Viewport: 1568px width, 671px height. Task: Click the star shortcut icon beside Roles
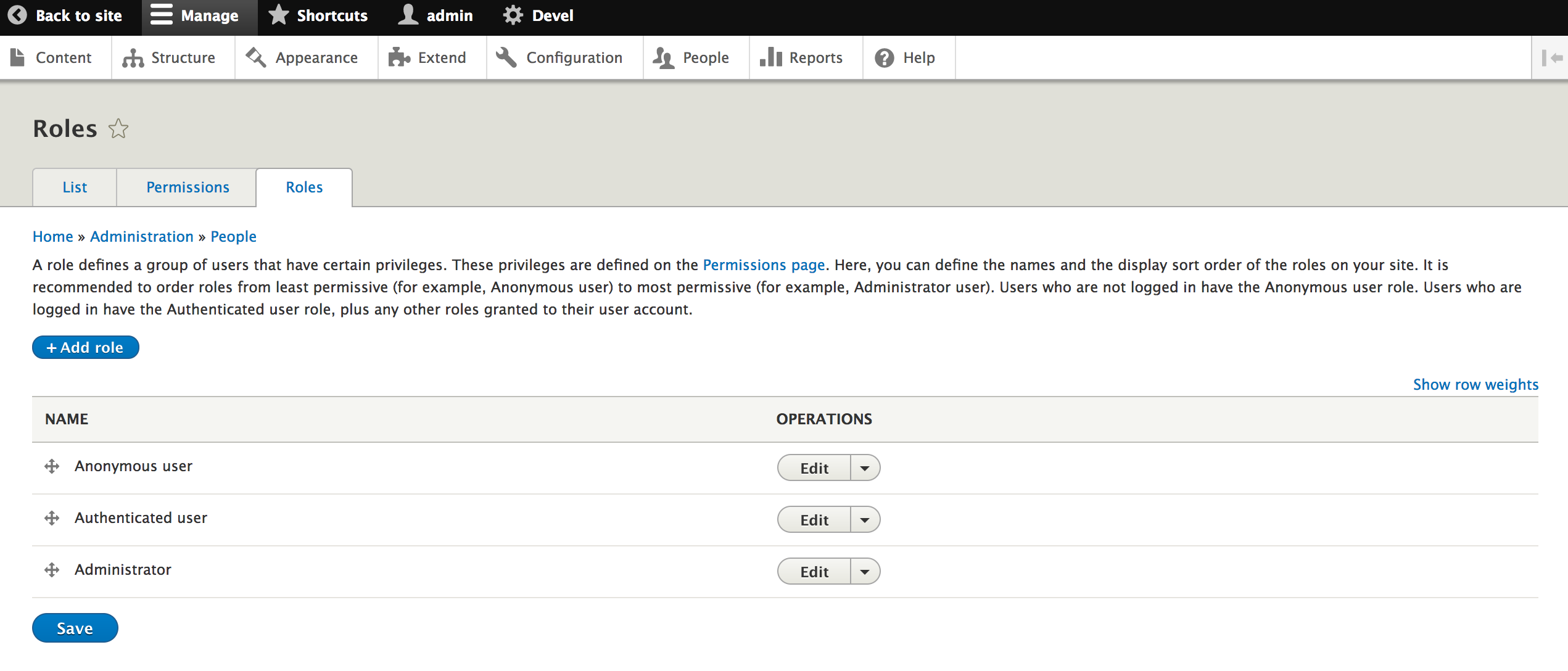118,129
